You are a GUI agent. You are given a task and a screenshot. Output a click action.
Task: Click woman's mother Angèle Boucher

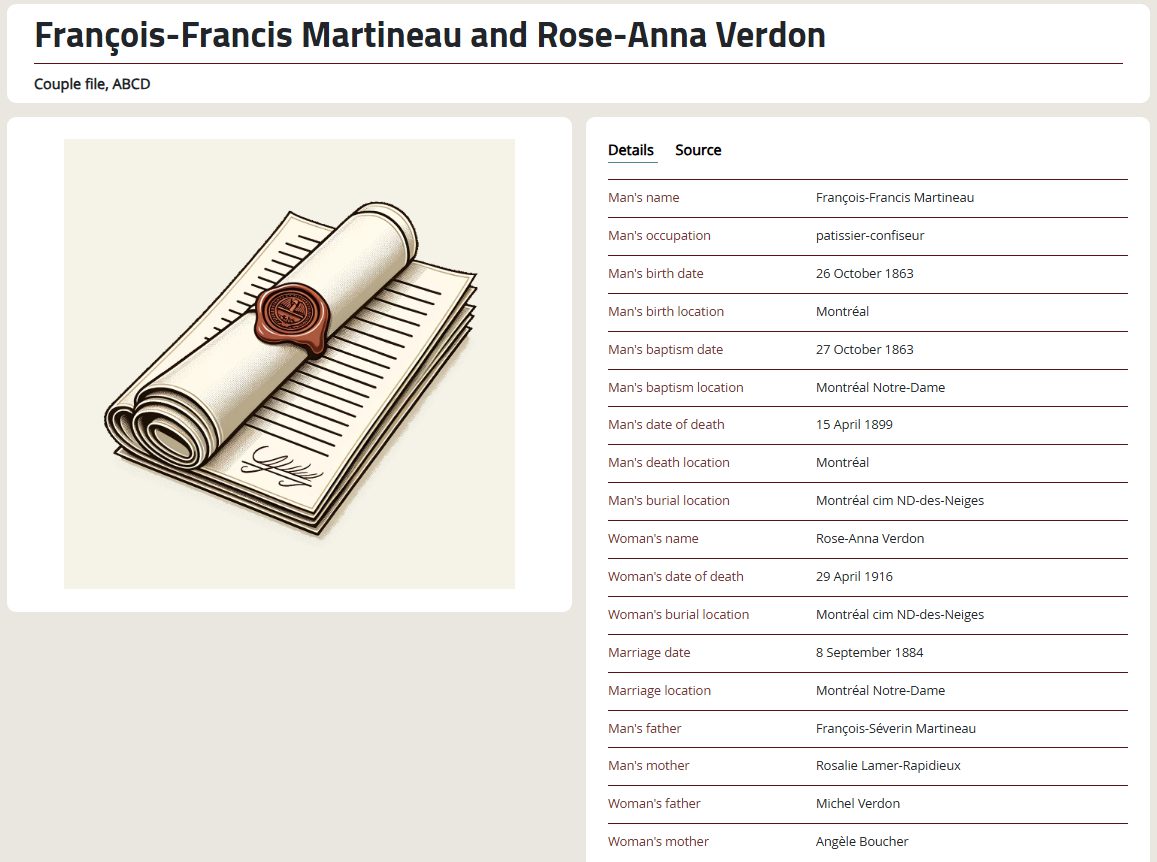pyautogui.click(x=862, y=842)
